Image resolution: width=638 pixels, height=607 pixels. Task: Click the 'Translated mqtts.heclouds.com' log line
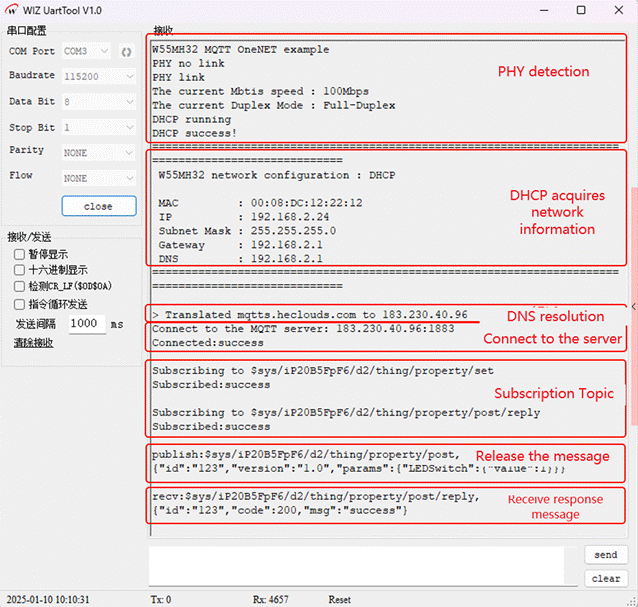[310, 314]
